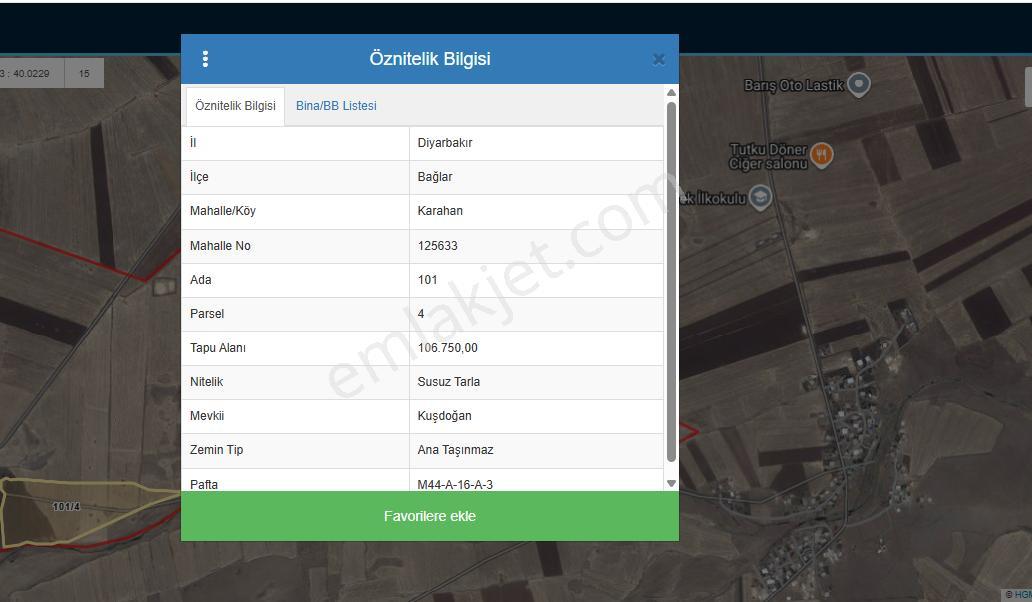Select the Susuz Tarla value cell
This screenshot has width=1032, height=602.
(536, 382)
